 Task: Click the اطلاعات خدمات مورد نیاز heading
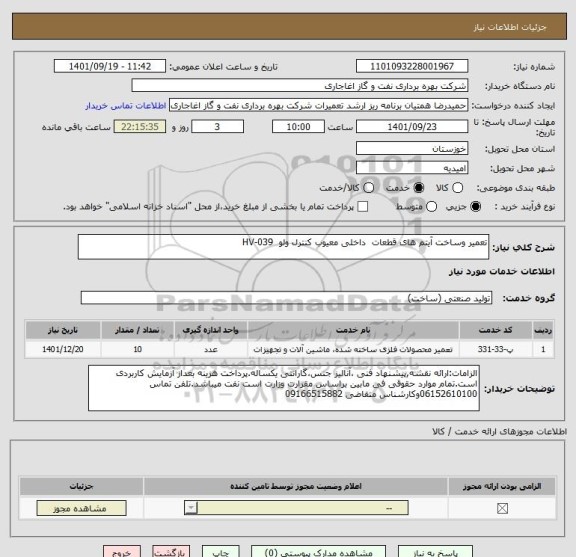[x=501, y=272]
